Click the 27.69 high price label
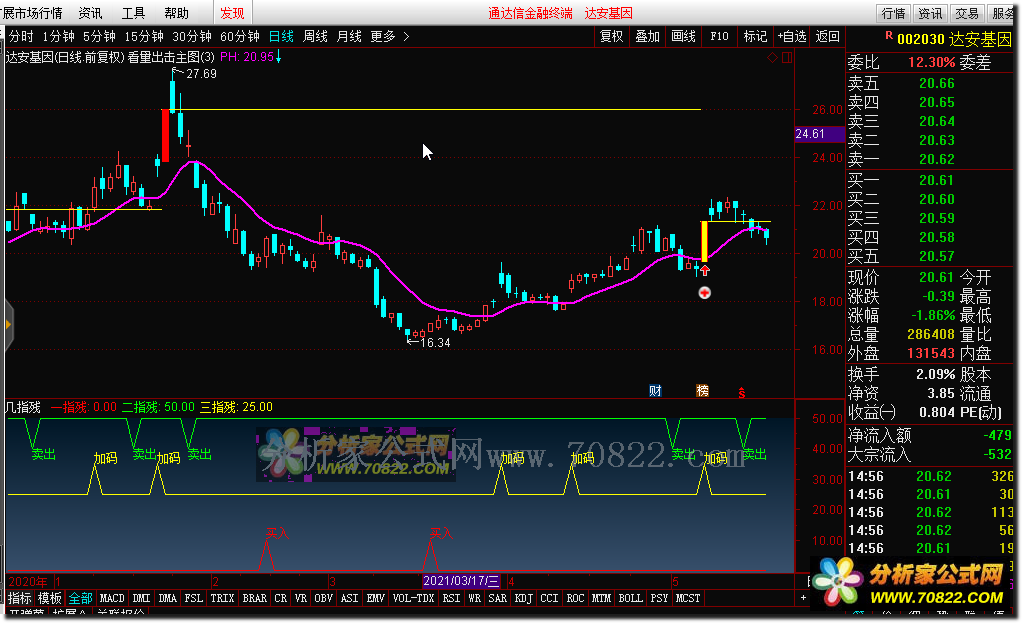 201,74
